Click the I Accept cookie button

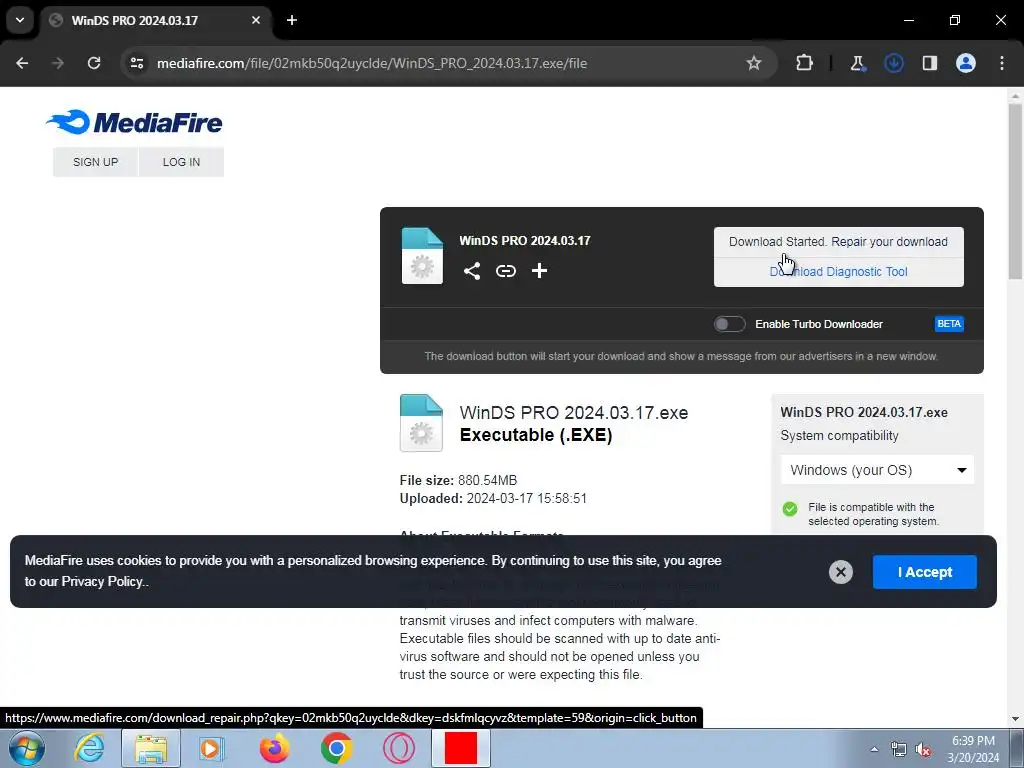click(x=925, y=572)
